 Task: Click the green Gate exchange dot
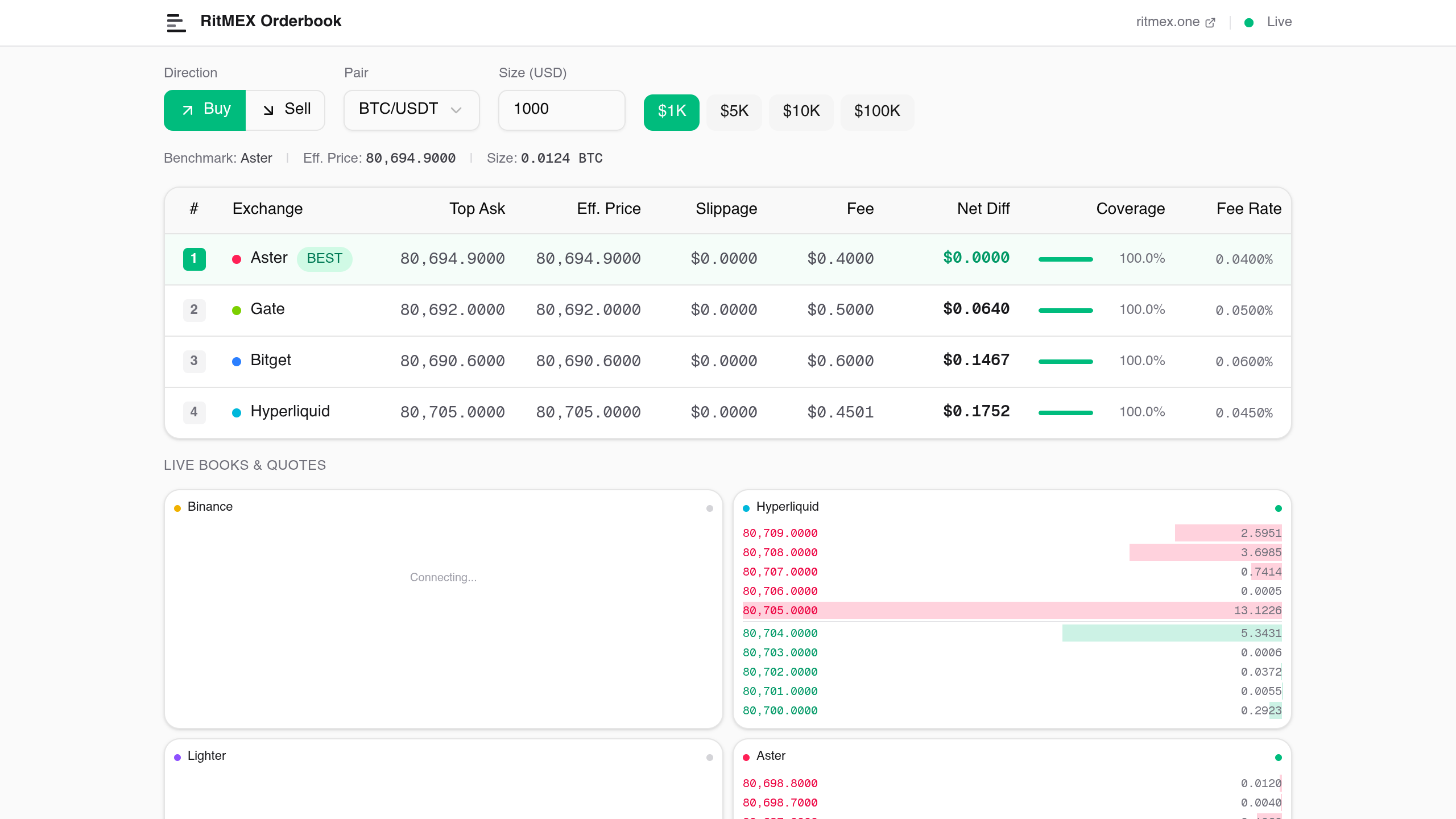coord(237,311)
